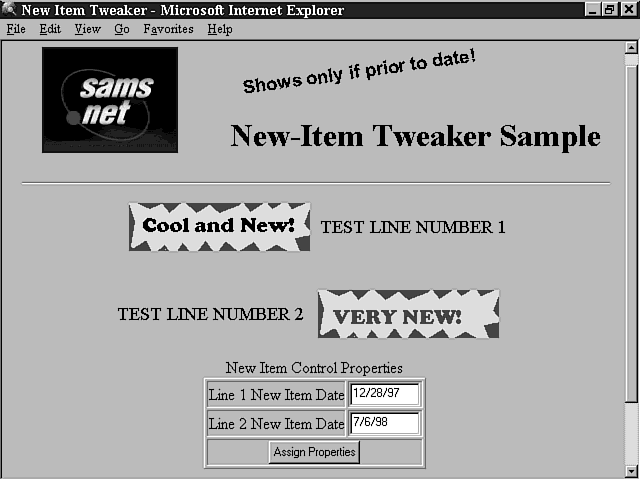The image size is (640, 480).
Task: Click the Line 1 New Item Date field
Action: (x=384, y=395)
